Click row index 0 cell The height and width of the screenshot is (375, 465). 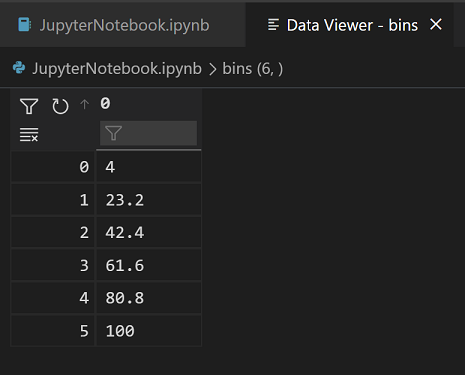pos(53,167)
